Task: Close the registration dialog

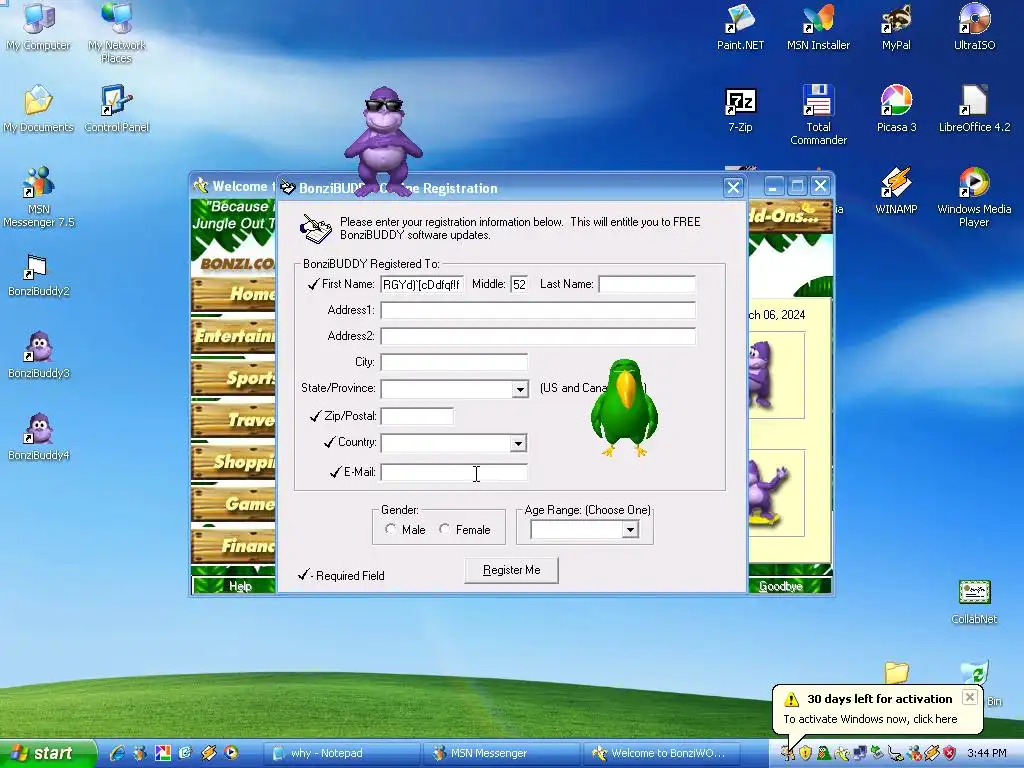Action: (x=733, y=188)
